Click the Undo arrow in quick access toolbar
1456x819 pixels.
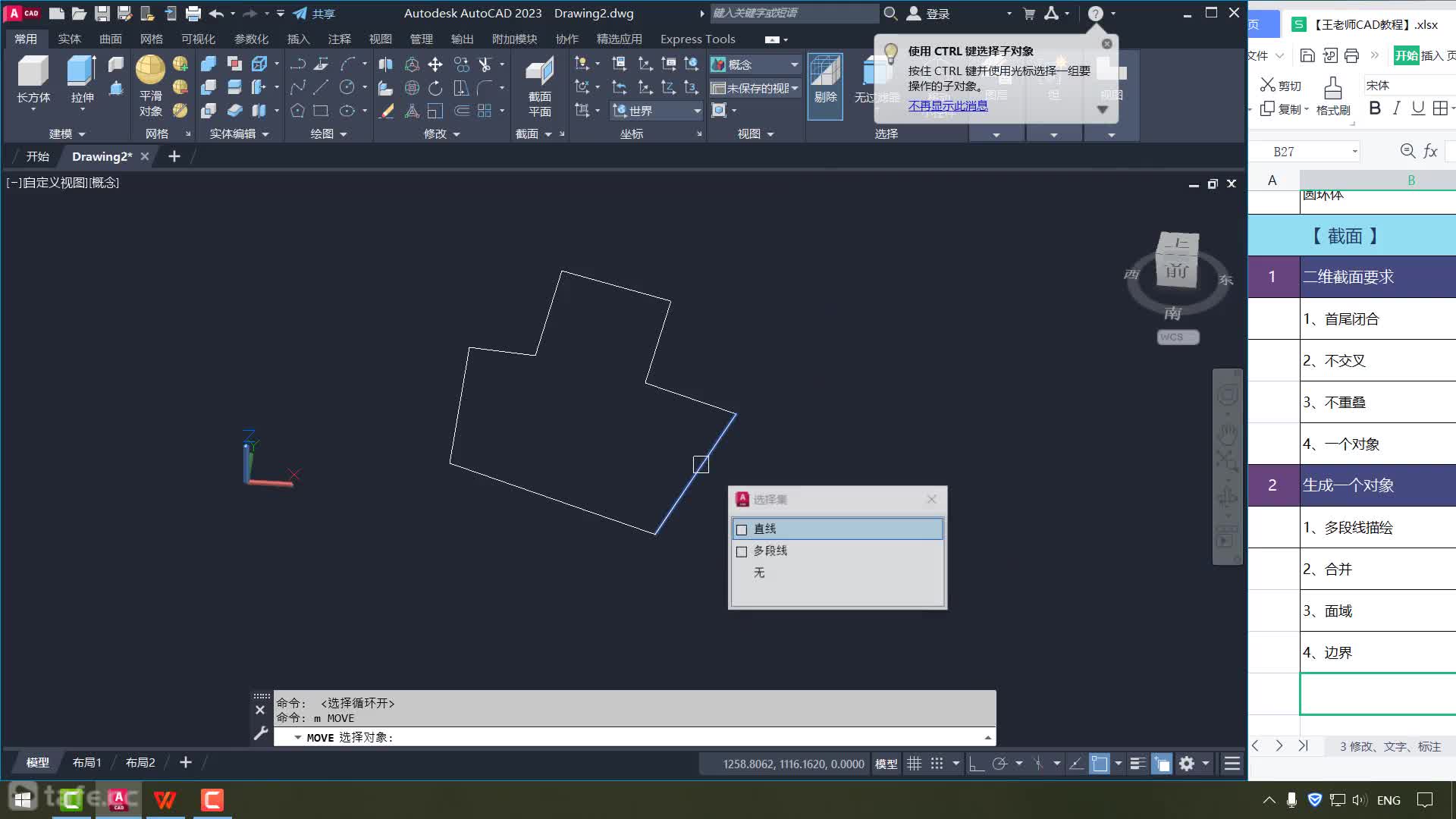216,14
